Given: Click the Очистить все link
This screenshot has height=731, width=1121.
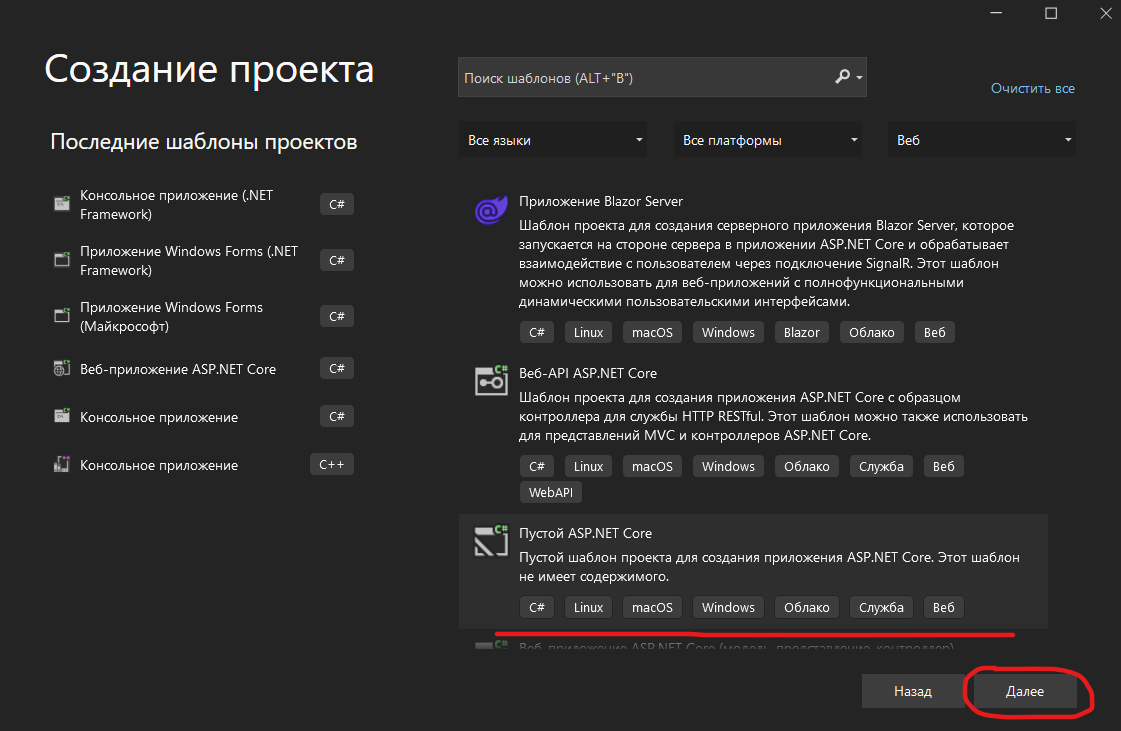Looking at the screenshot, I should 1032,88.
